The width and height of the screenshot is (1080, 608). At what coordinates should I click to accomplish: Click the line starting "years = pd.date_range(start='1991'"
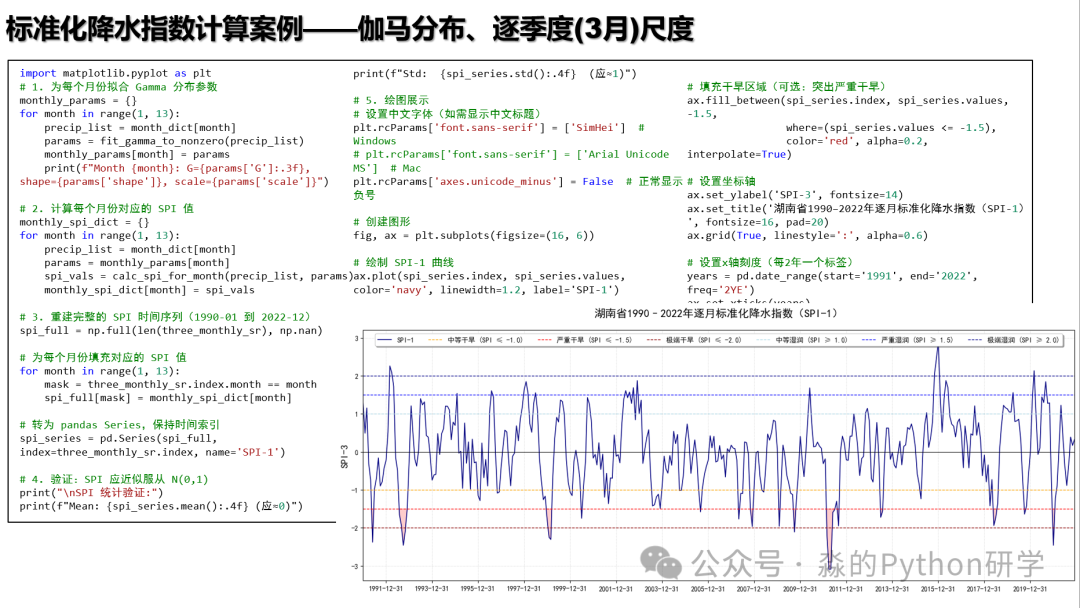pyautogui.click(x=832, y=276)
